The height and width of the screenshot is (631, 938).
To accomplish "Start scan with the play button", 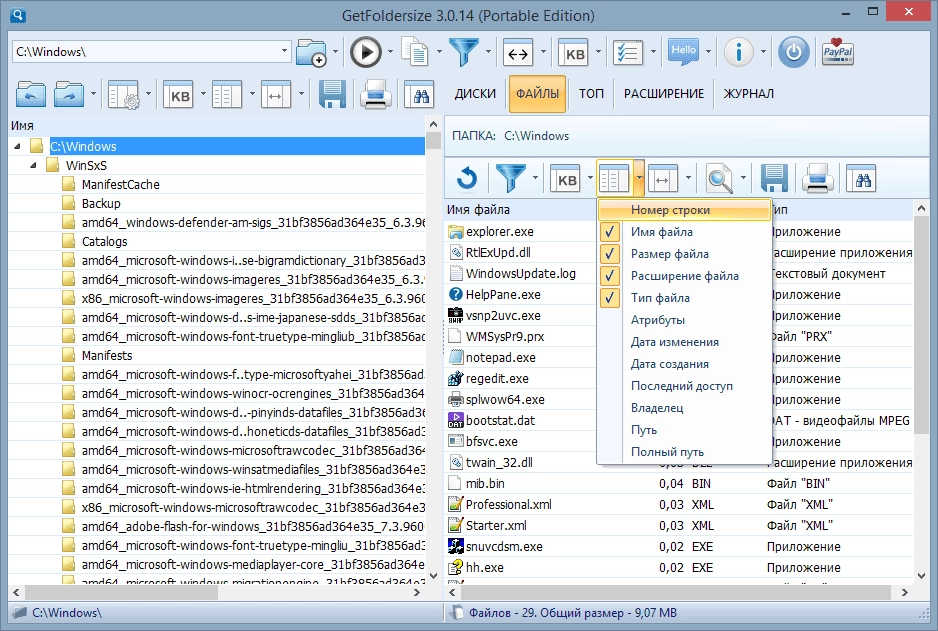I will coord(366,53).
